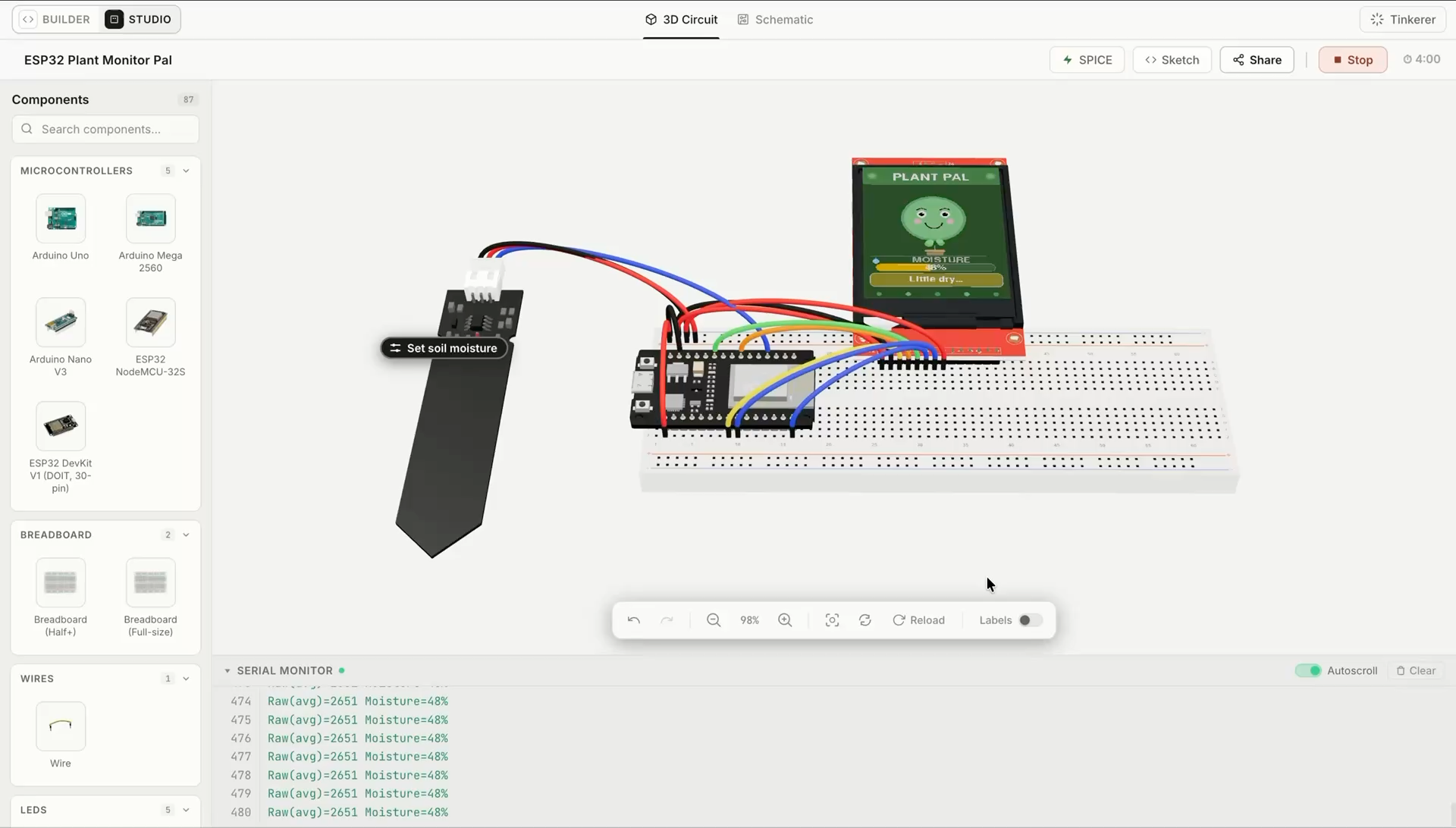Image resolution: width=1456 pixels, height=828 pixels.
Task: Open the Tinkerer button
Action: coord(1403,20)
